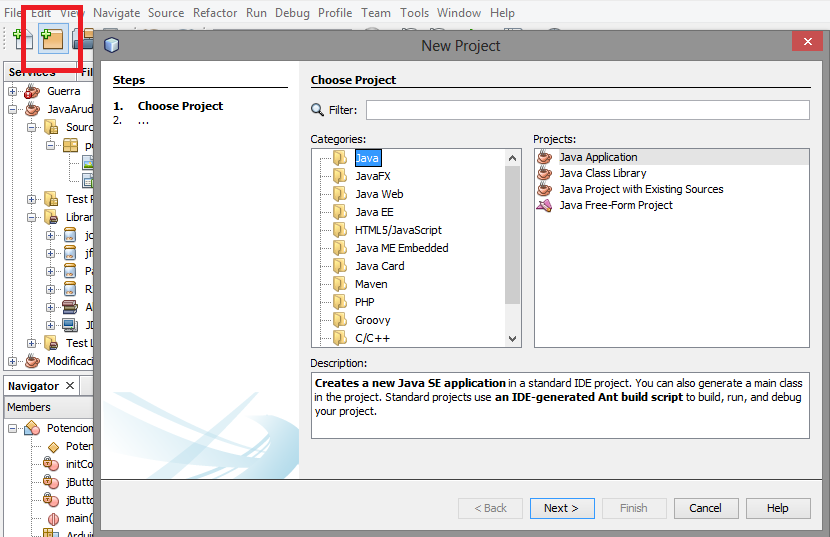Select the Java category
The height and width of the screenshot is (537, 830).
tap(367, 158)
